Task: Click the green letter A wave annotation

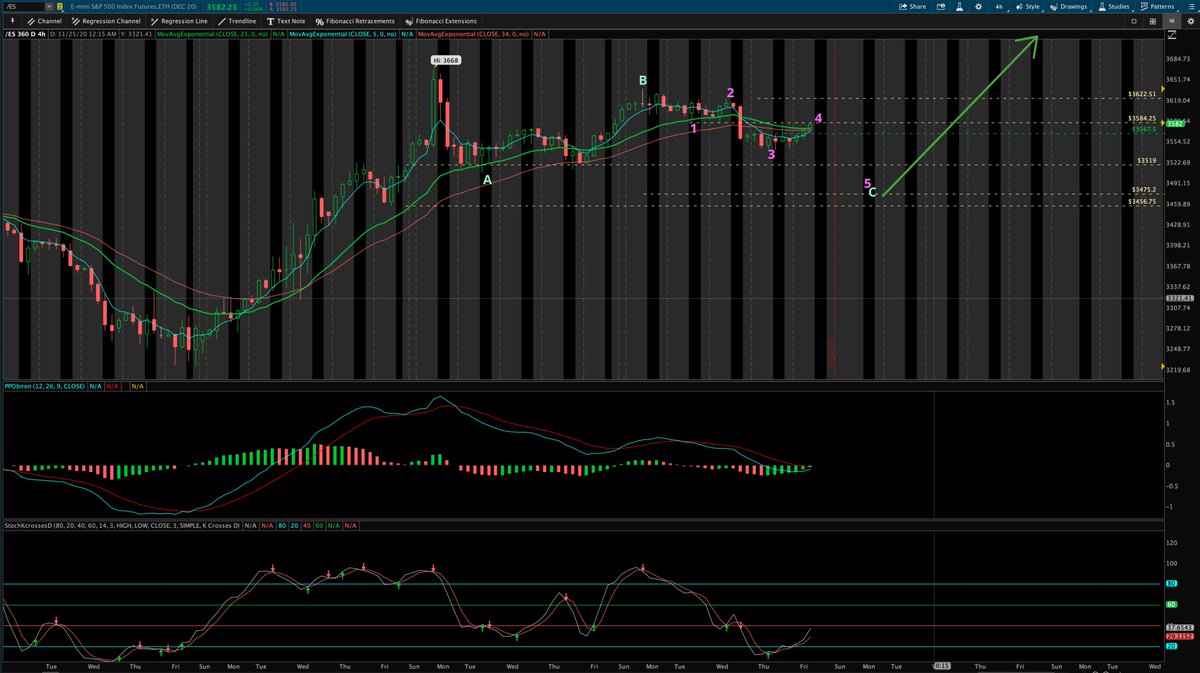Action: tap(488, 180)
